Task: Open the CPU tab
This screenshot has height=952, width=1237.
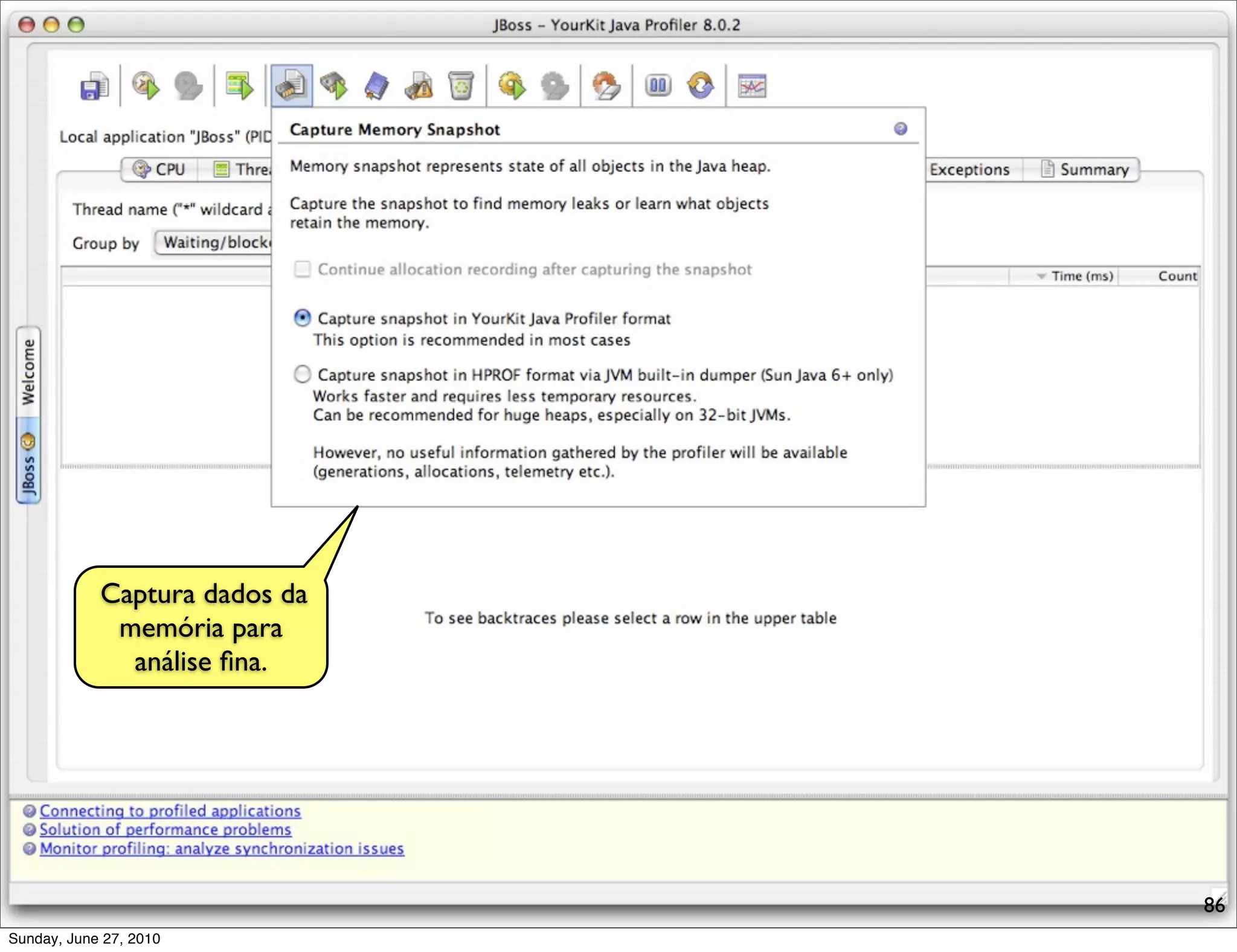Action: [159, 170]
